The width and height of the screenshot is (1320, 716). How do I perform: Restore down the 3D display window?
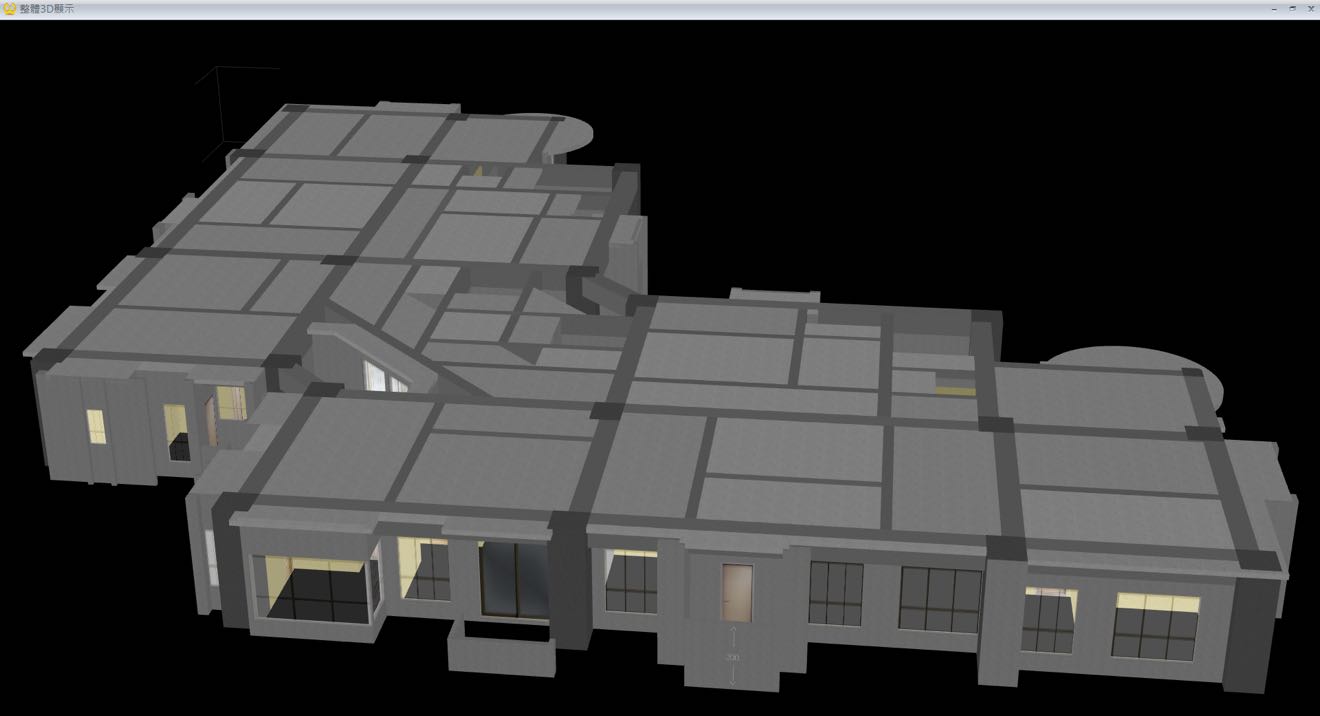tap(1292, 8)
